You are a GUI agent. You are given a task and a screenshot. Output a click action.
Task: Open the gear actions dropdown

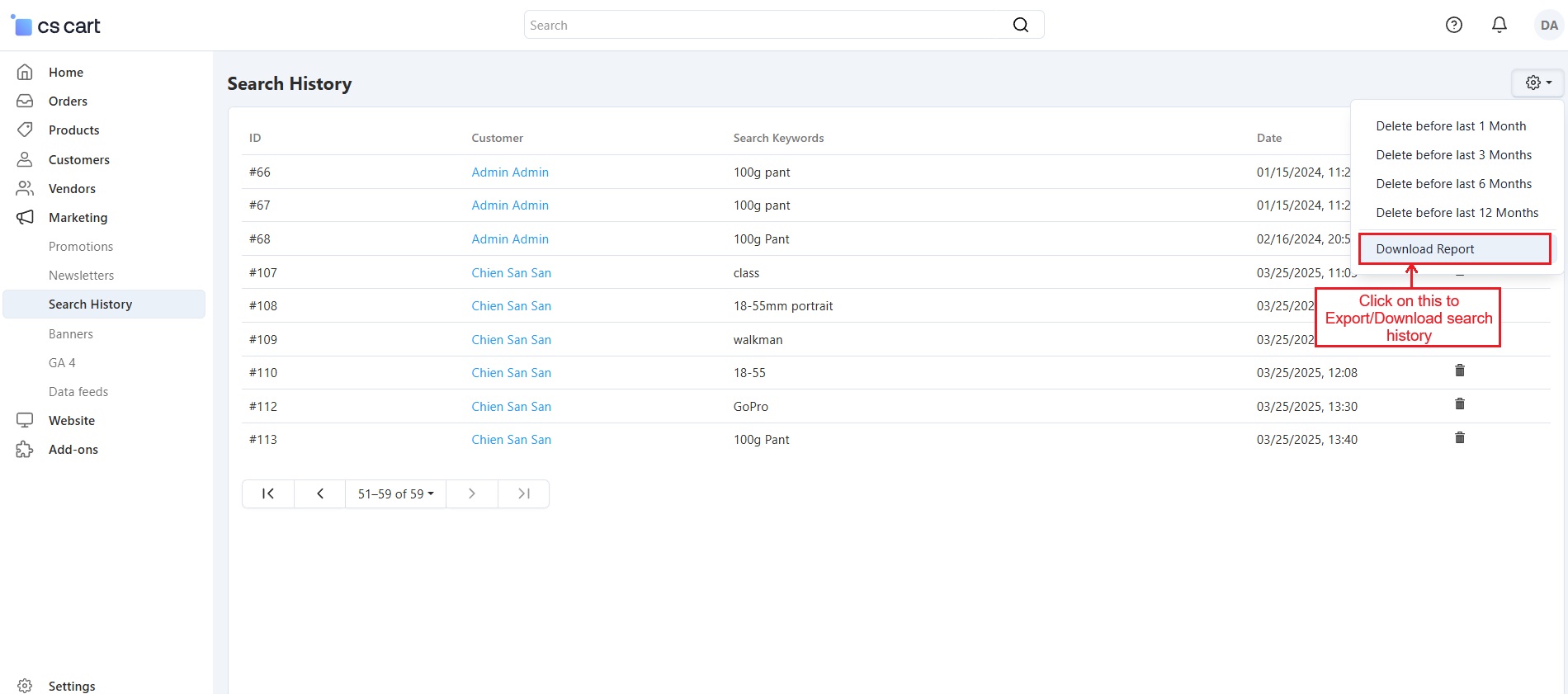coord(1537,83)
